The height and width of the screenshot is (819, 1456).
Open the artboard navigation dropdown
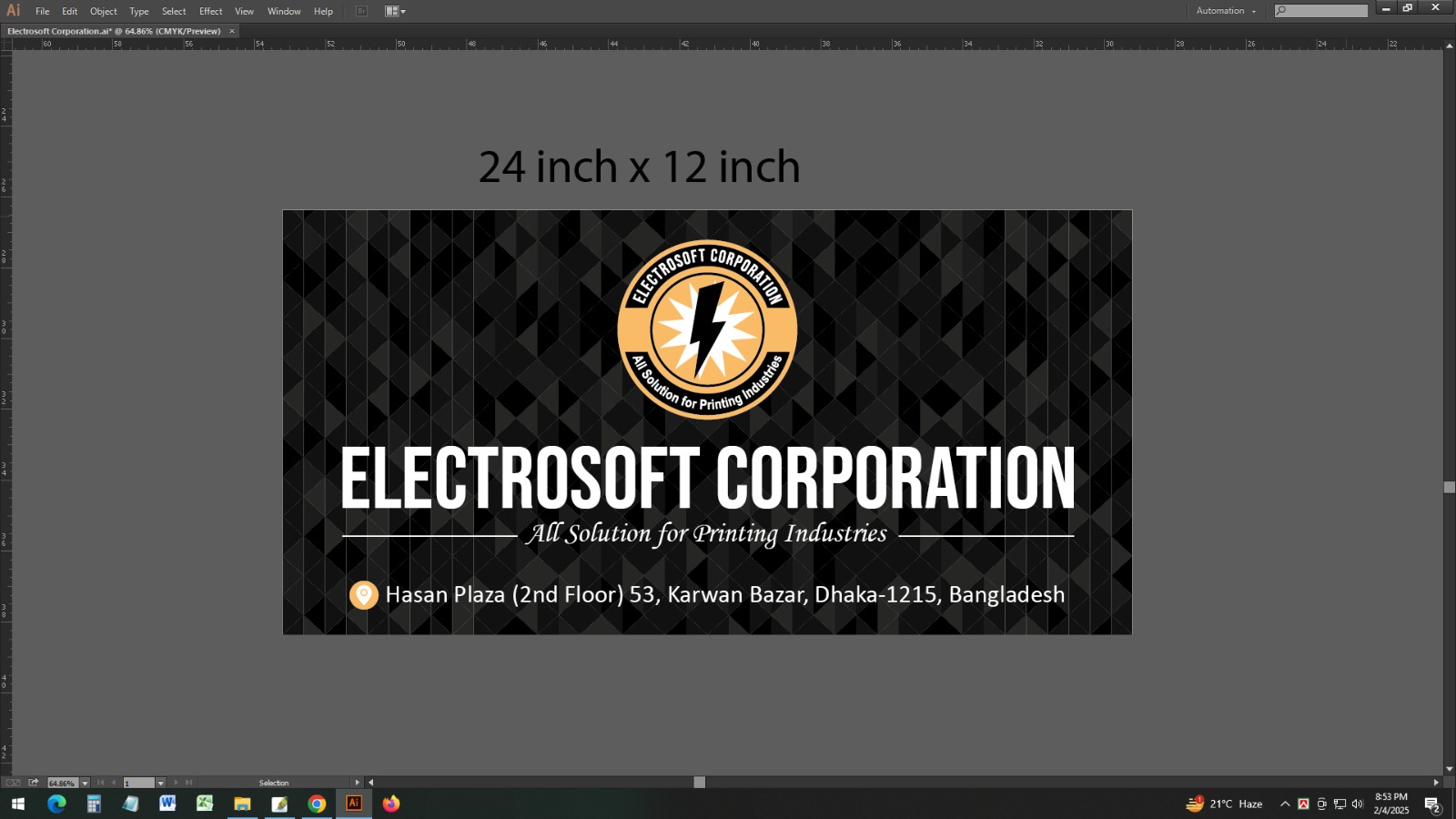(x=161, y=783)
